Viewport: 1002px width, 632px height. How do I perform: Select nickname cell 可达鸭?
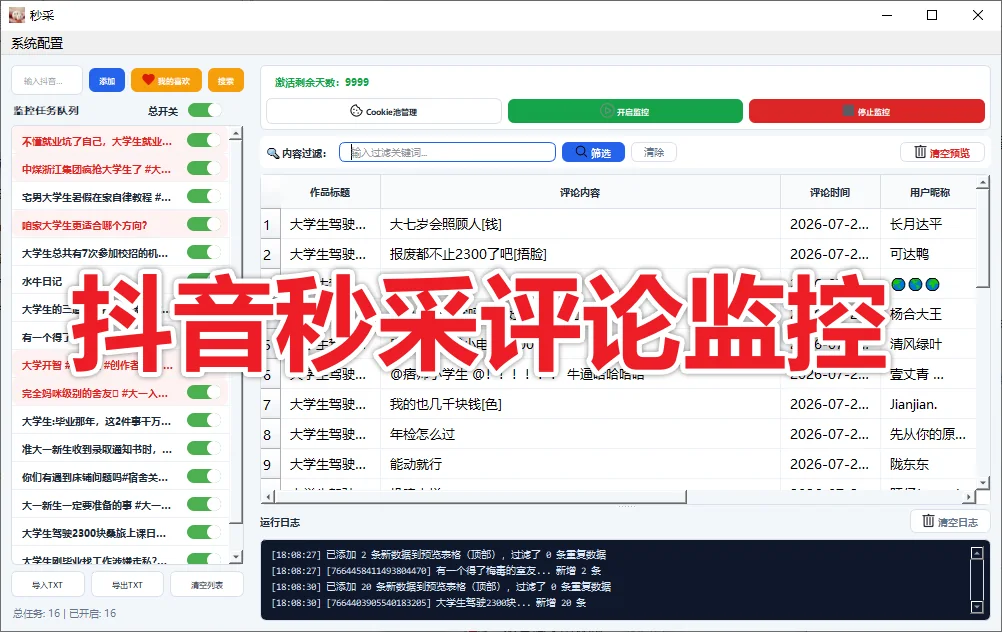929,254
